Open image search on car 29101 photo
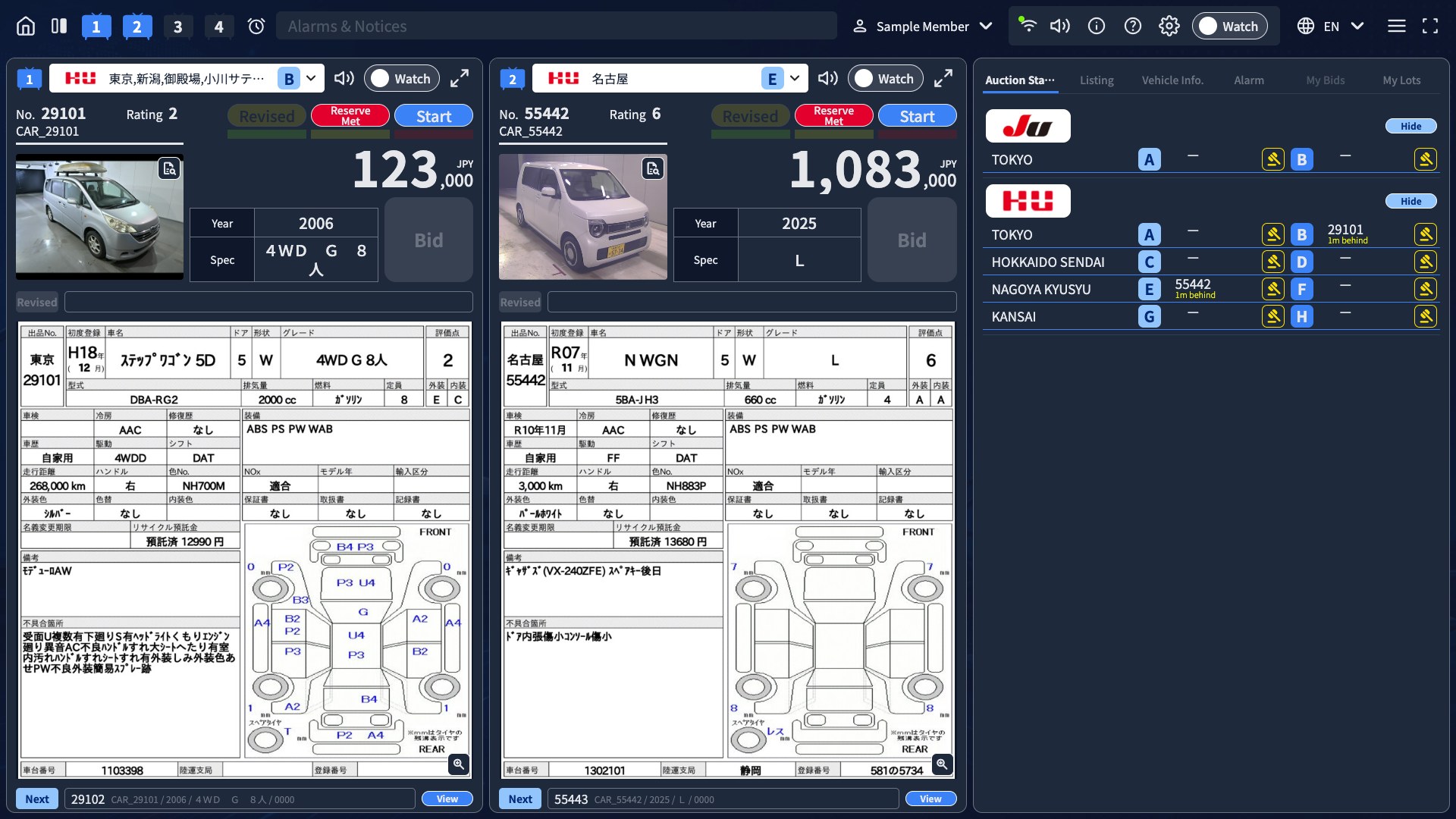The image size is (1456, 819). 169,168
